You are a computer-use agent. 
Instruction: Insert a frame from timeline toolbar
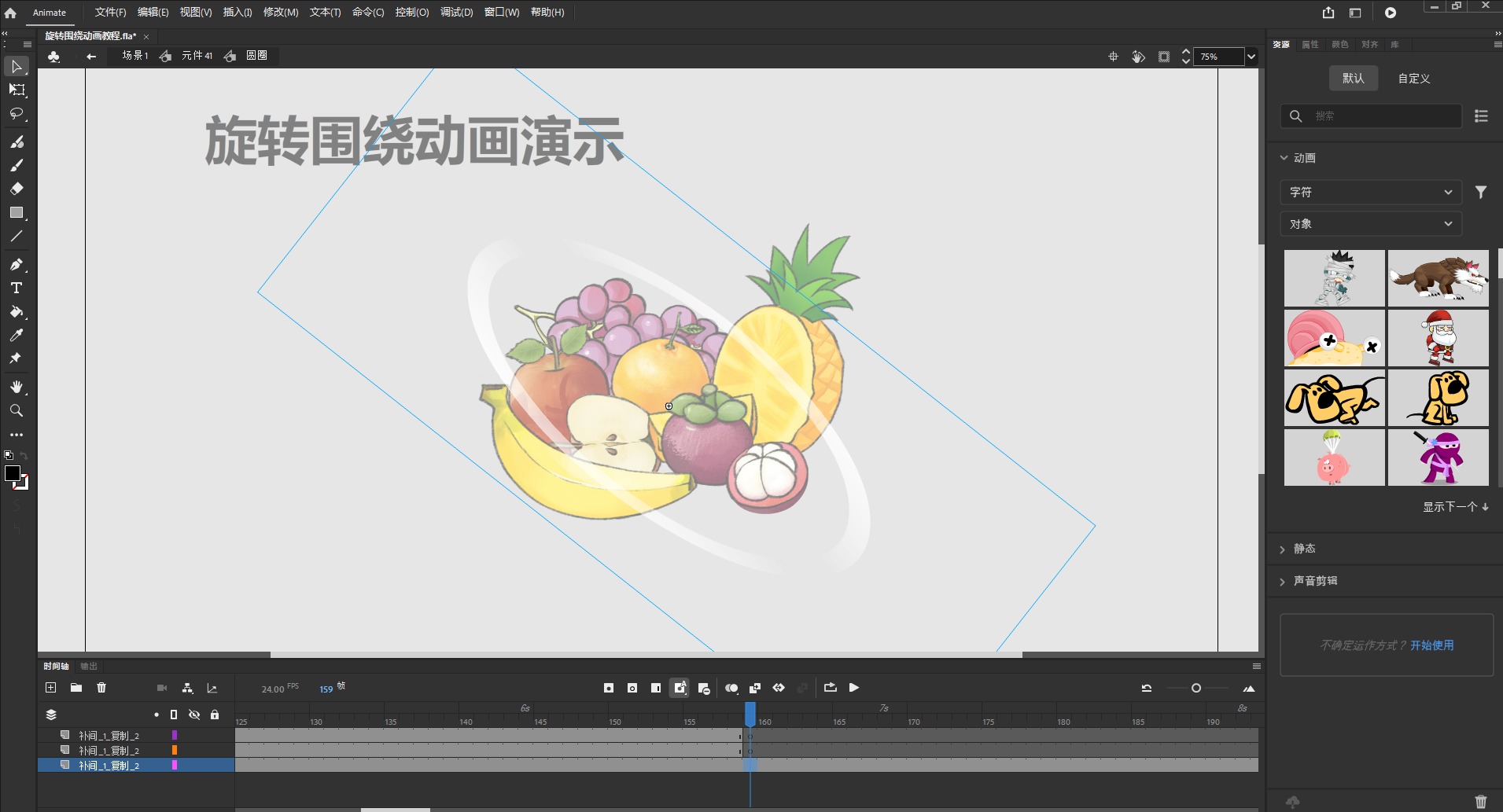click(x=656, y=688)
